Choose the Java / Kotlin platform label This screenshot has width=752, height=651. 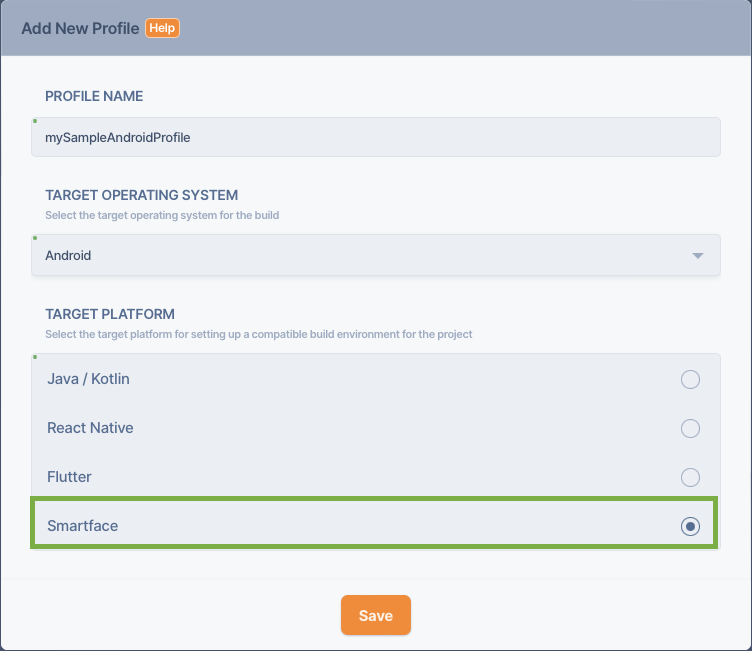tap(88, 379)
